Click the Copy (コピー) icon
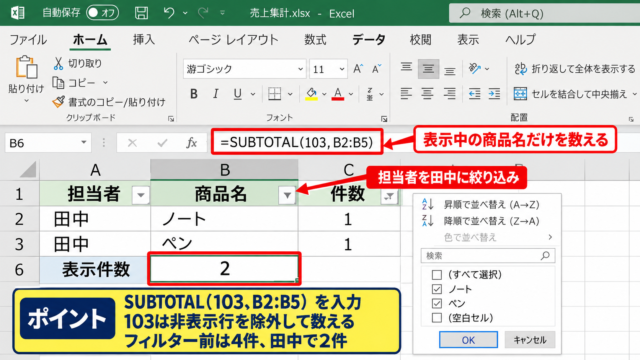This screenshot has width=640, height=360. click(58, 83)
